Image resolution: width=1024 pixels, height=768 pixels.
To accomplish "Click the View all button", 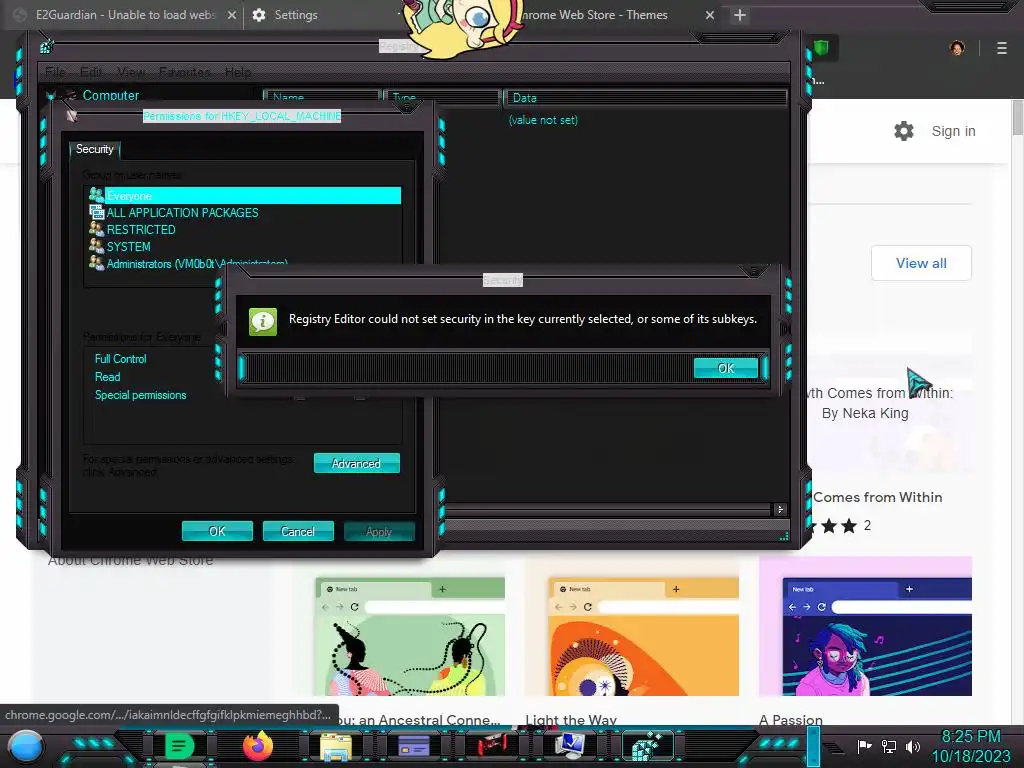I will click(x=921, y=263).
